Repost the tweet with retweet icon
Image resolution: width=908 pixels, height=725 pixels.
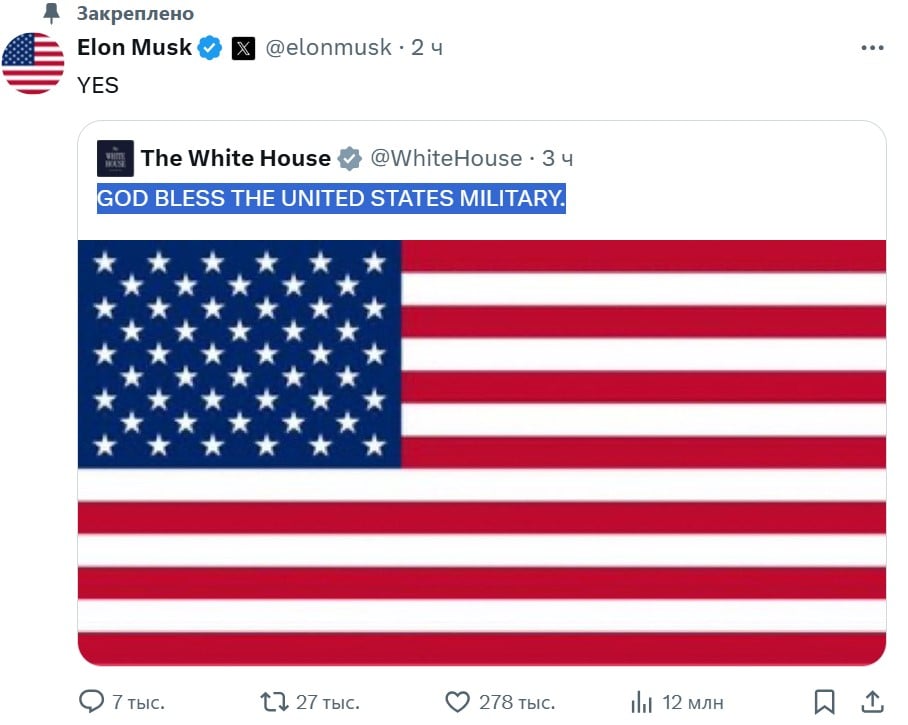click(x=274, y=701)
